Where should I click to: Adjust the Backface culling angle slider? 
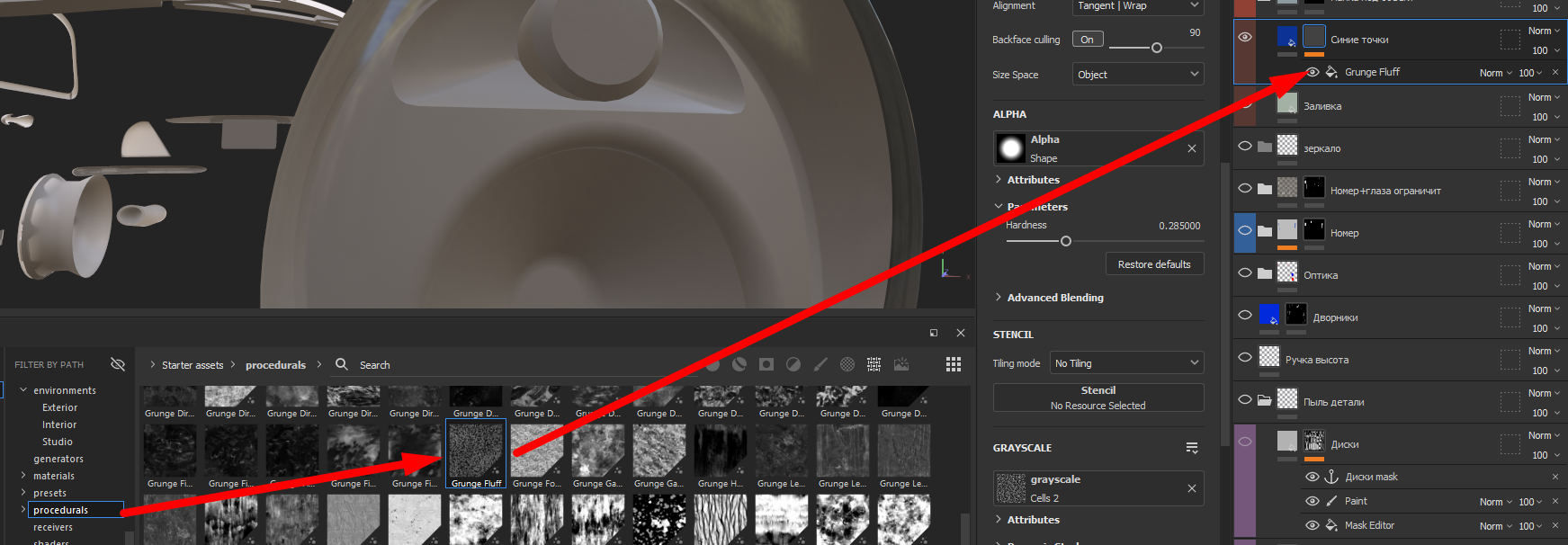click(1157, 48)
